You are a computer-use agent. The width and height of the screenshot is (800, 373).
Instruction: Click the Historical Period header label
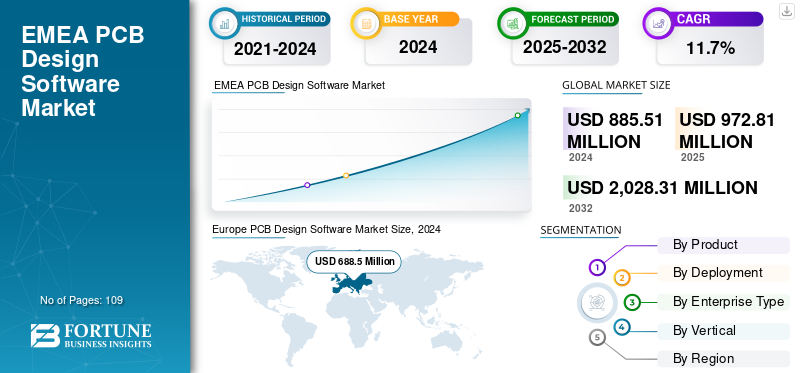tap(284, 19)
